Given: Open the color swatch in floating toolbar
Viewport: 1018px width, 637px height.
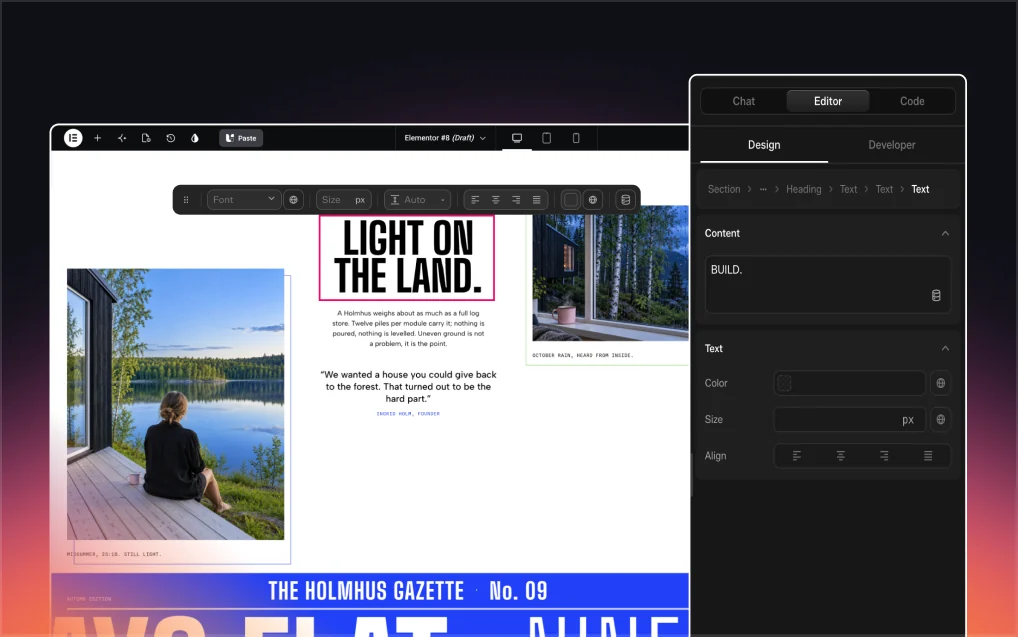Looking at the screenshot, I should click(571, 200).
